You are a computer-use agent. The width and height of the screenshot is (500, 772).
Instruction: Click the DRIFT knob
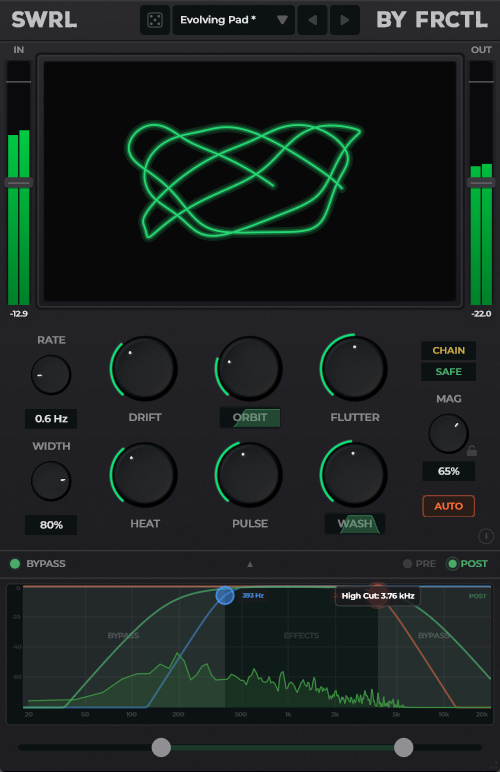pos(144,368)
